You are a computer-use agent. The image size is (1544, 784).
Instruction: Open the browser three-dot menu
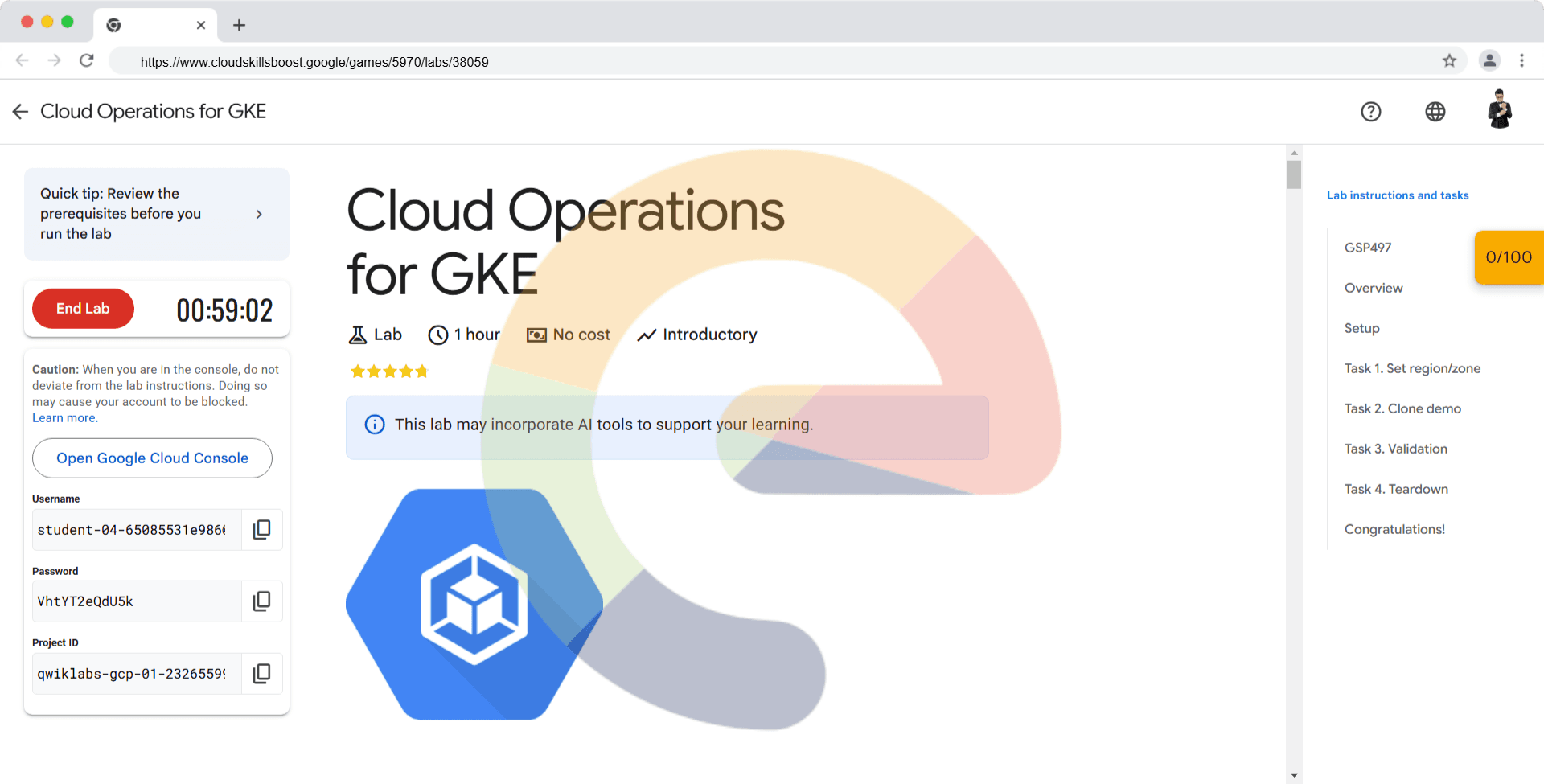[1521, 60]
